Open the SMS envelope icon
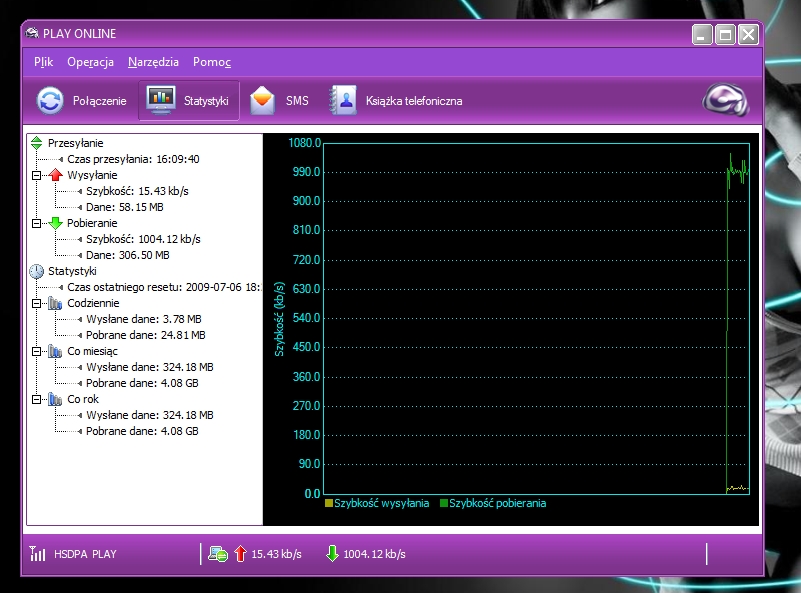Viewport: 801px width, 593px height. (262, 101)
